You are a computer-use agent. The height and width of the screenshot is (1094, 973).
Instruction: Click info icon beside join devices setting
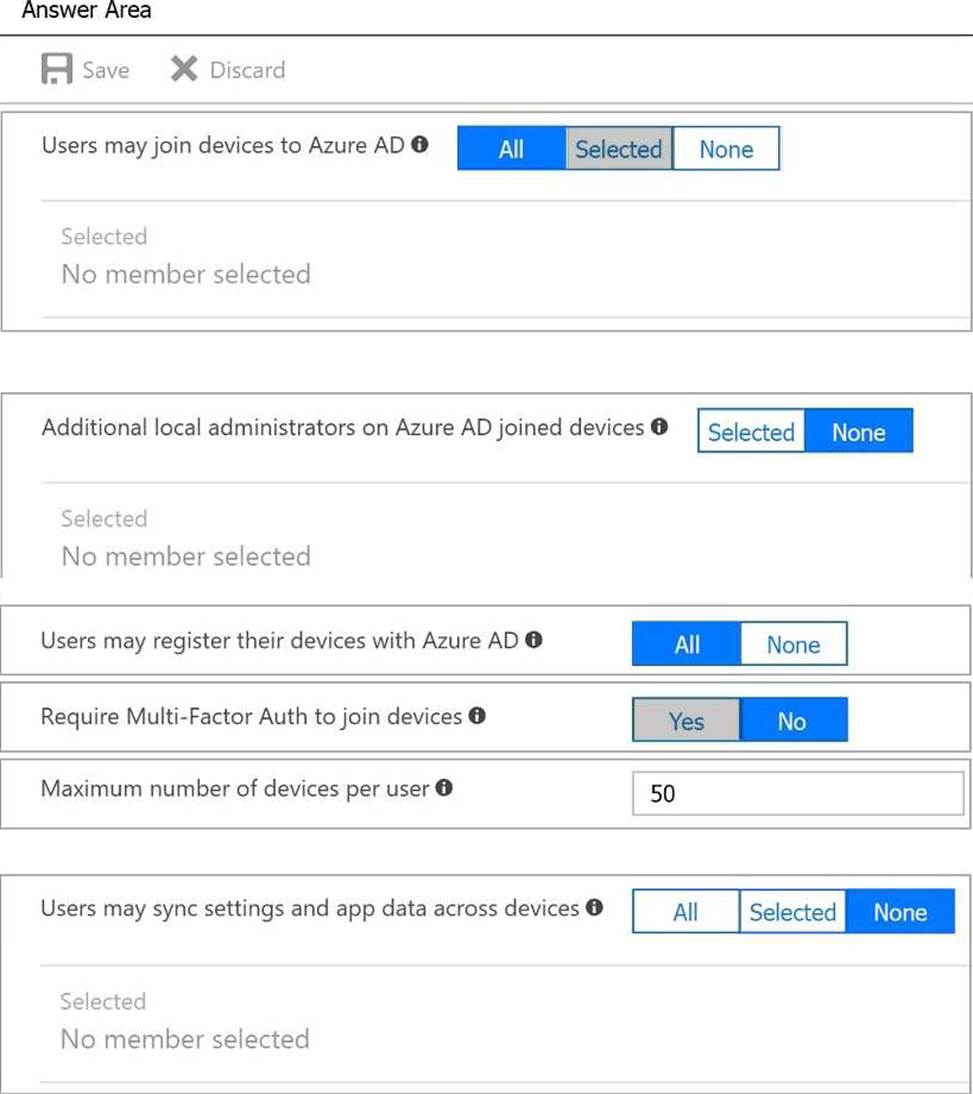coord(420,145)
